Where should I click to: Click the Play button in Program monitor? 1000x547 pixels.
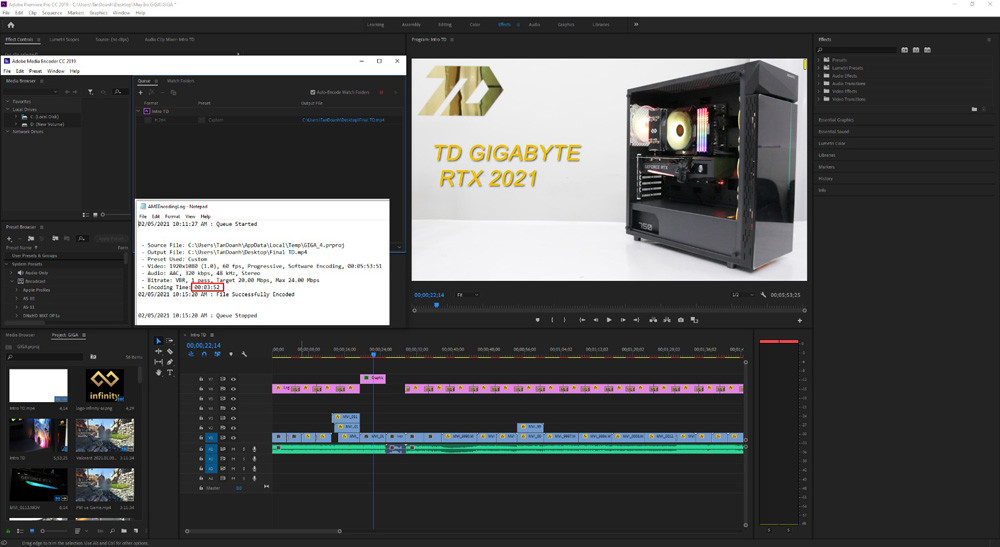point(609,320)
